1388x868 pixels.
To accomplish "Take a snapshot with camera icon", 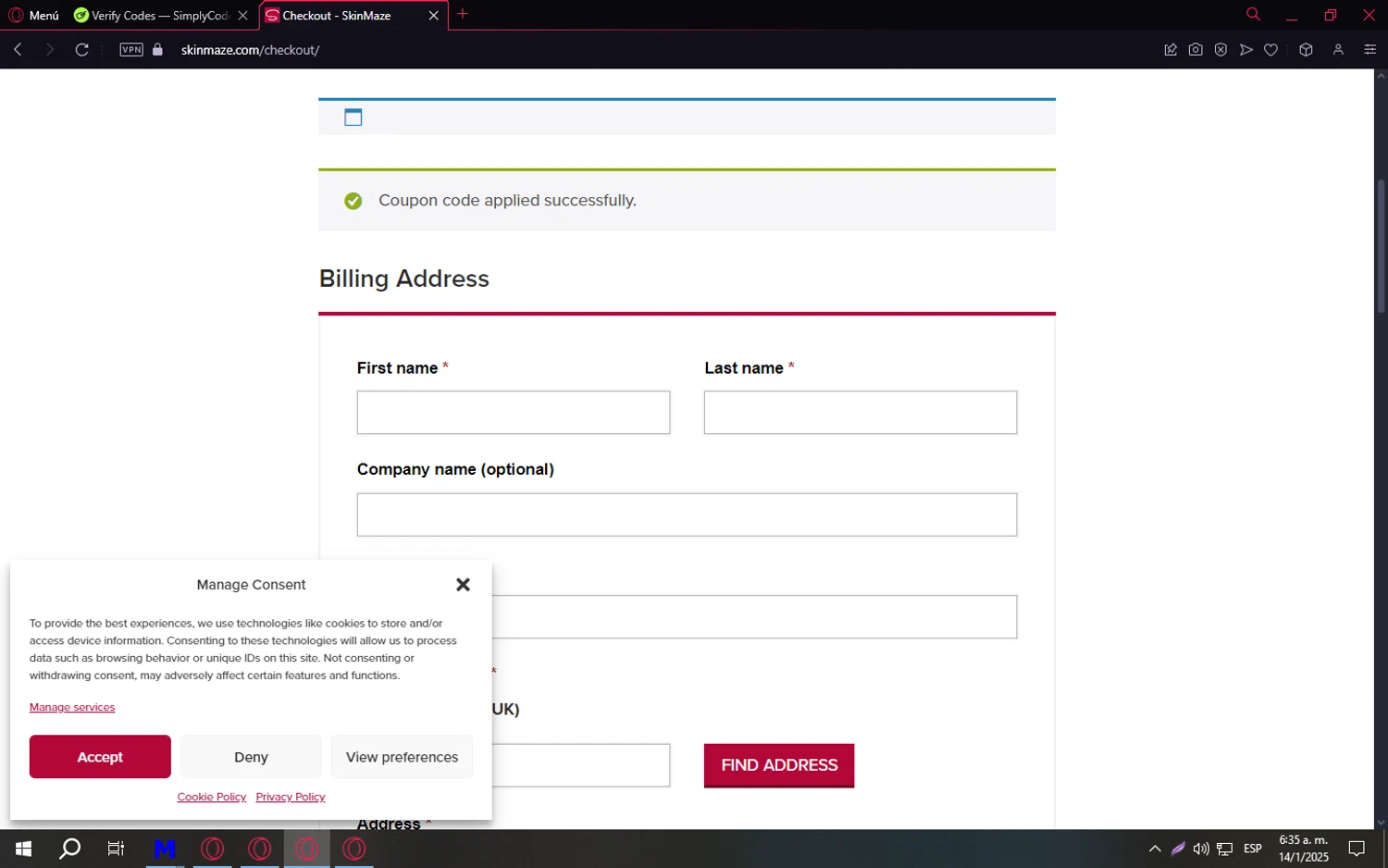I will tap(1196, 49).
